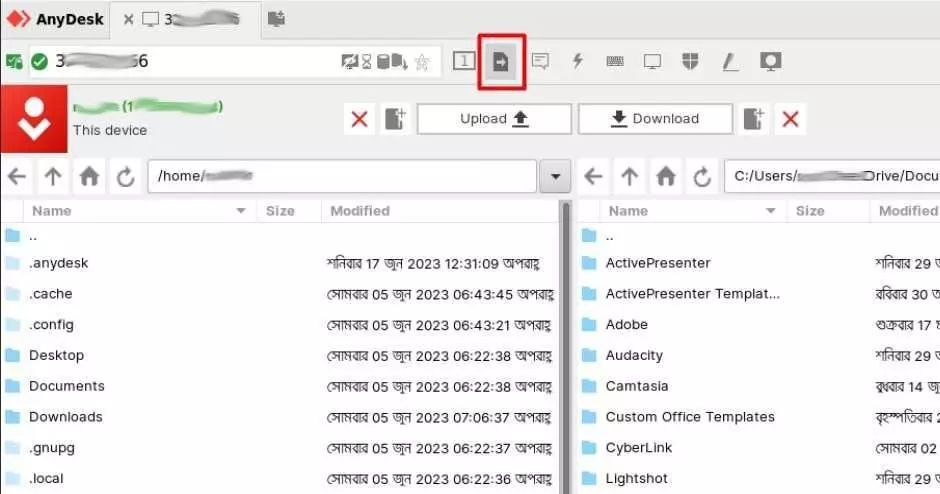Click the Download button
Screen dimensions: 940x494
coord(655,119)
